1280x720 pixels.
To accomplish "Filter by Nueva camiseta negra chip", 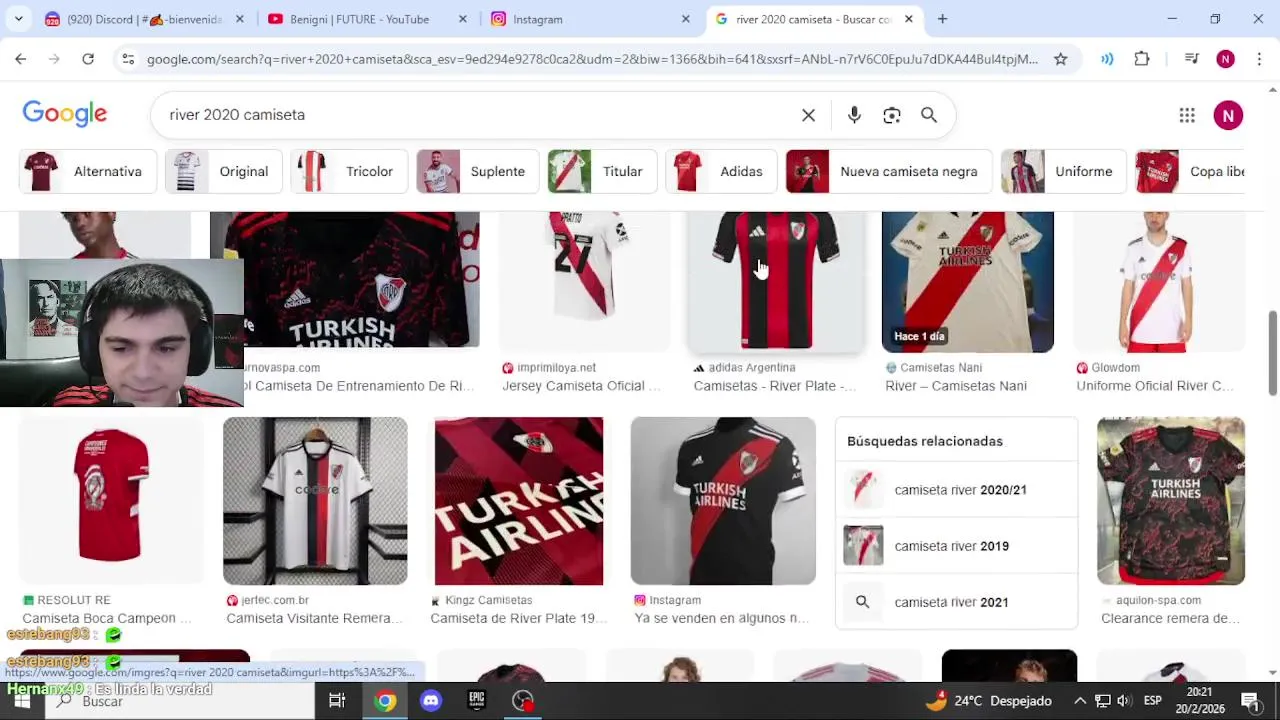I will point(889,171).
